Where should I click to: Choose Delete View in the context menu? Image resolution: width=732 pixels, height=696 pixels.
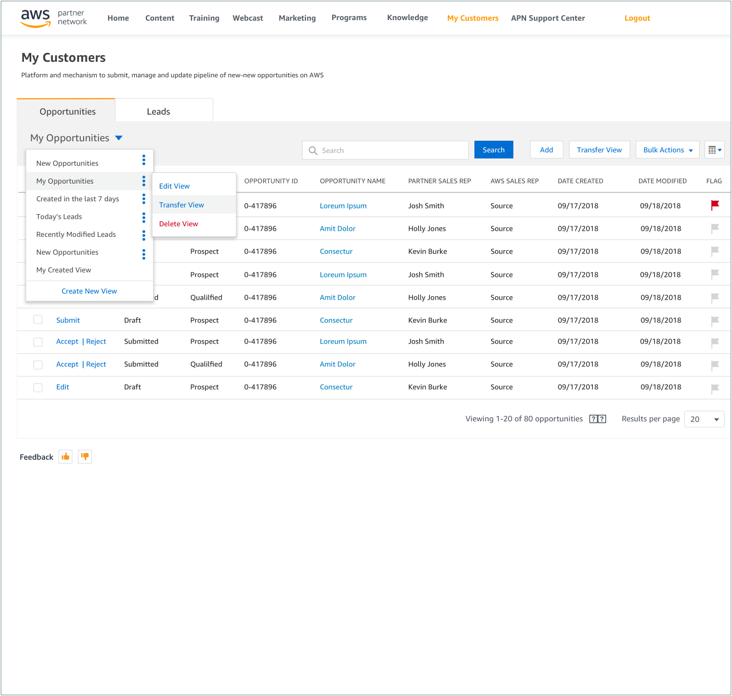(178, 224)
